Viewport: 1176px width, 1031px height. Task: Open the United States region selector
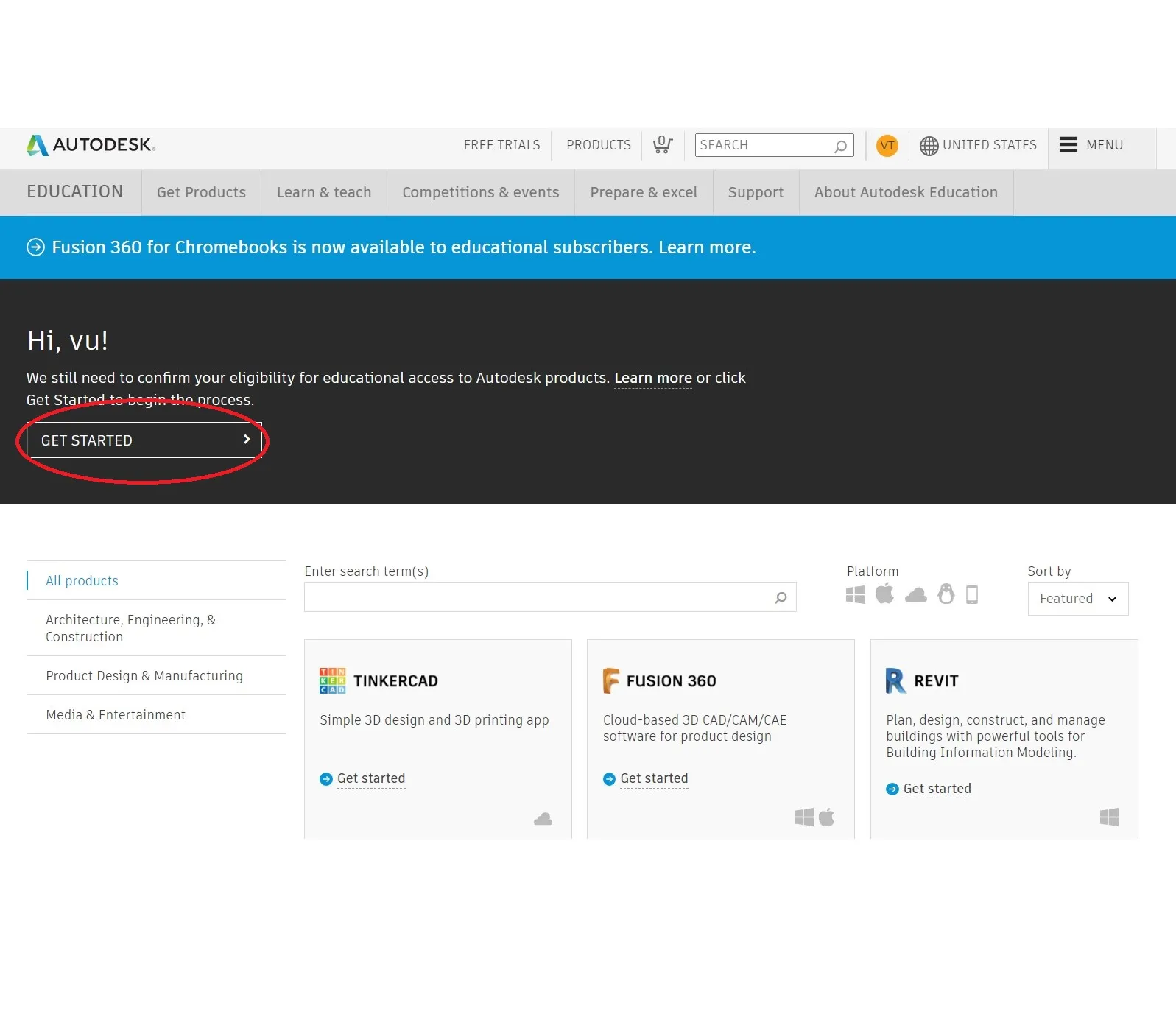click(x=978, y=145)
